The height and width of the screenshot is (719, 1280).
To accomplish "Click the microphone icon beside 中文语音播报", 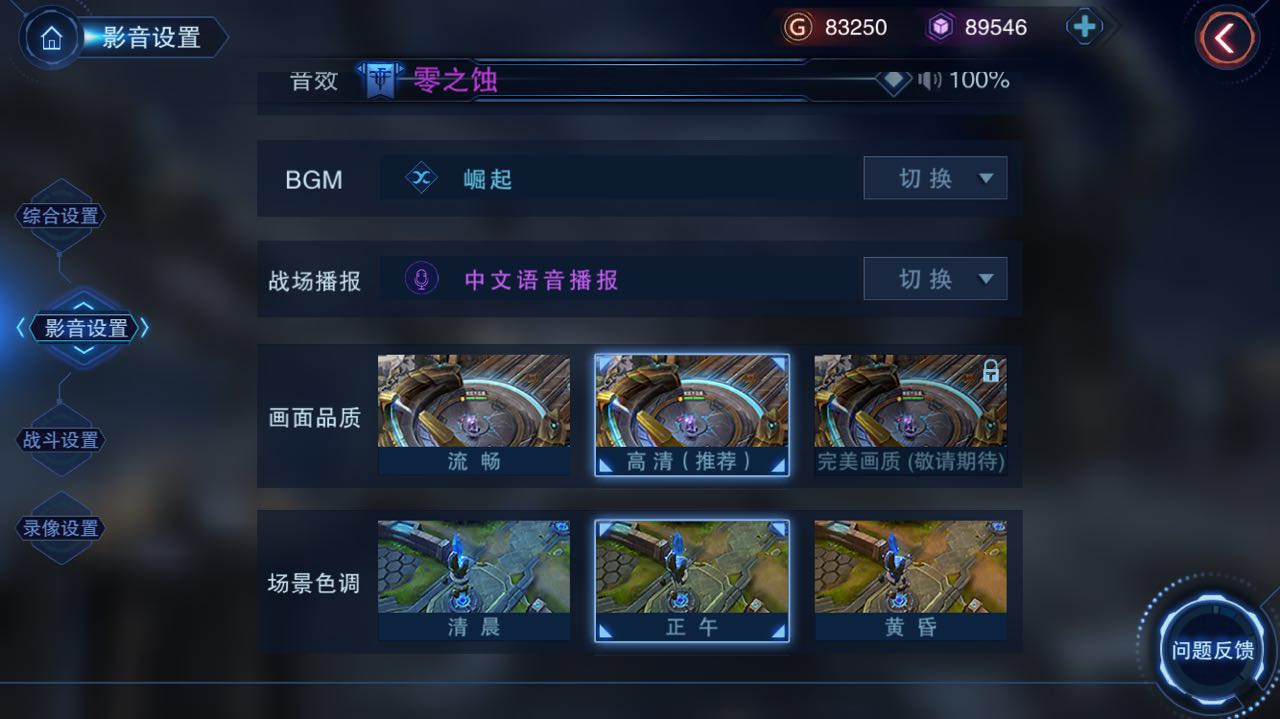I will point(421,279).
